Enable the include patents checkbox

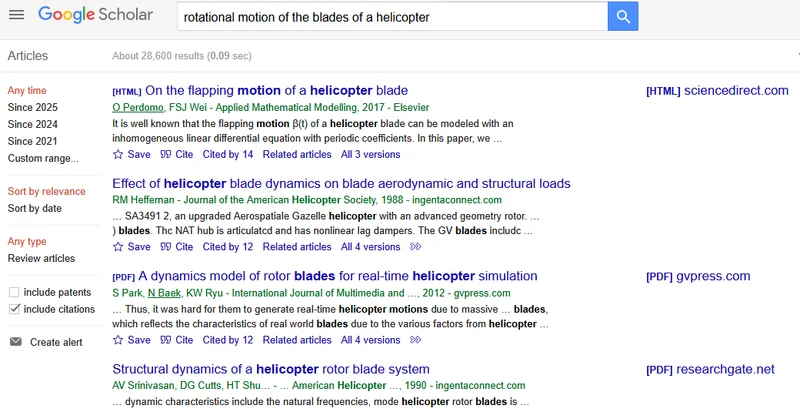click(x=14, y=292)
